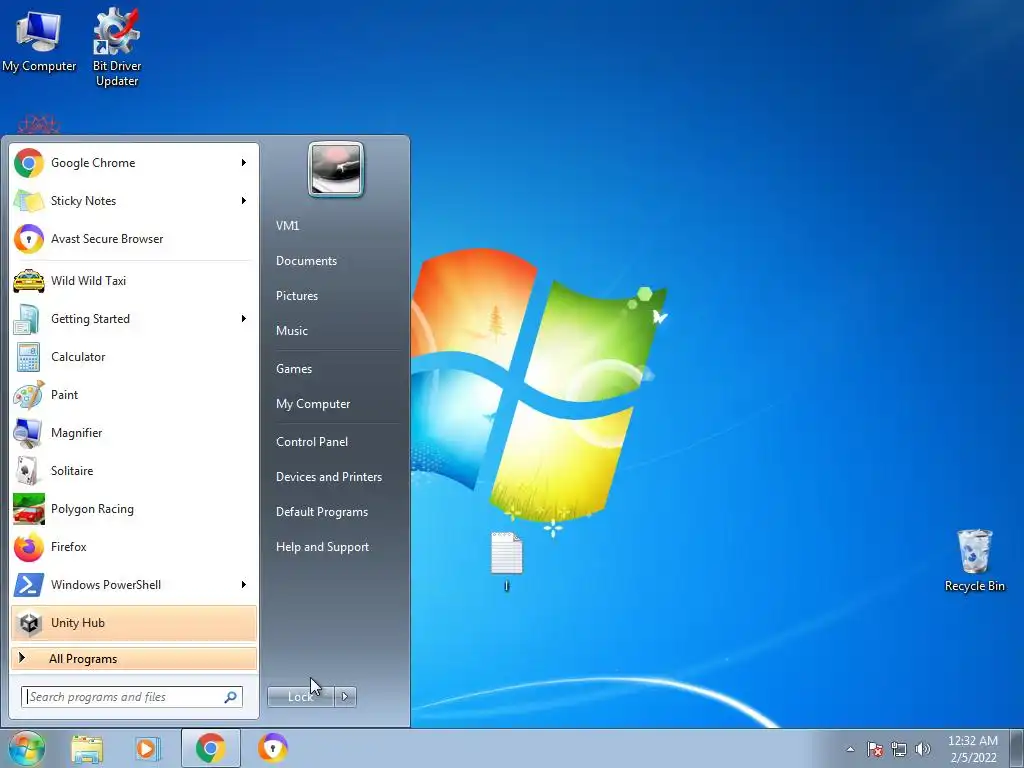Image resolution: width=1024 pixels, height=768 pixels.
Task: Open My Computer in right pane
Action: (313, 404)
